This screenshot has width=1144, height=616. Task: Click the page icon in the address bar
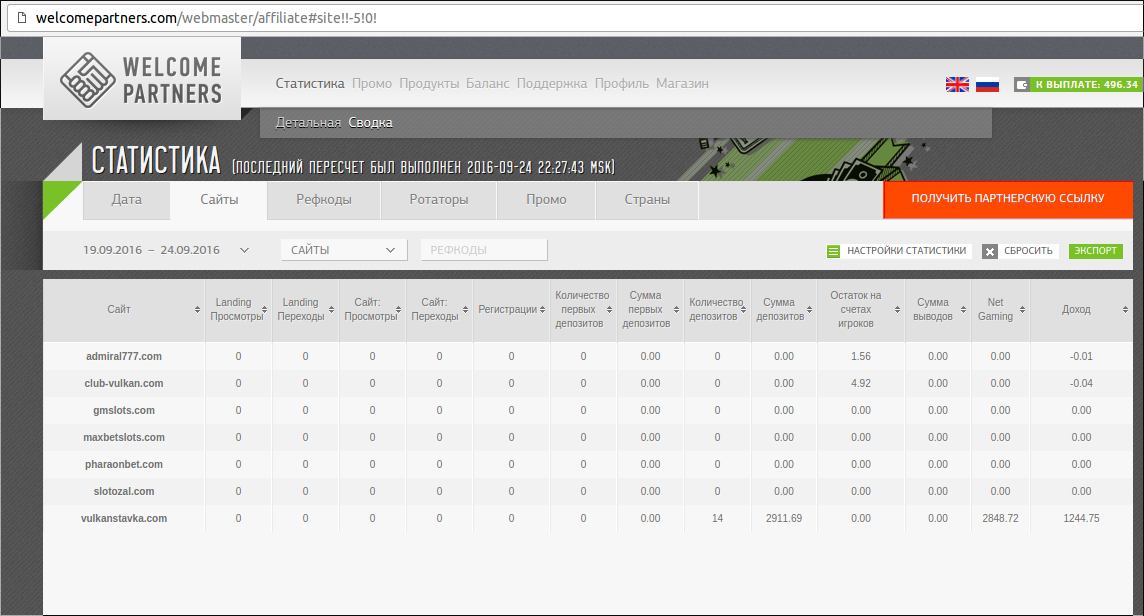[22, 18]
